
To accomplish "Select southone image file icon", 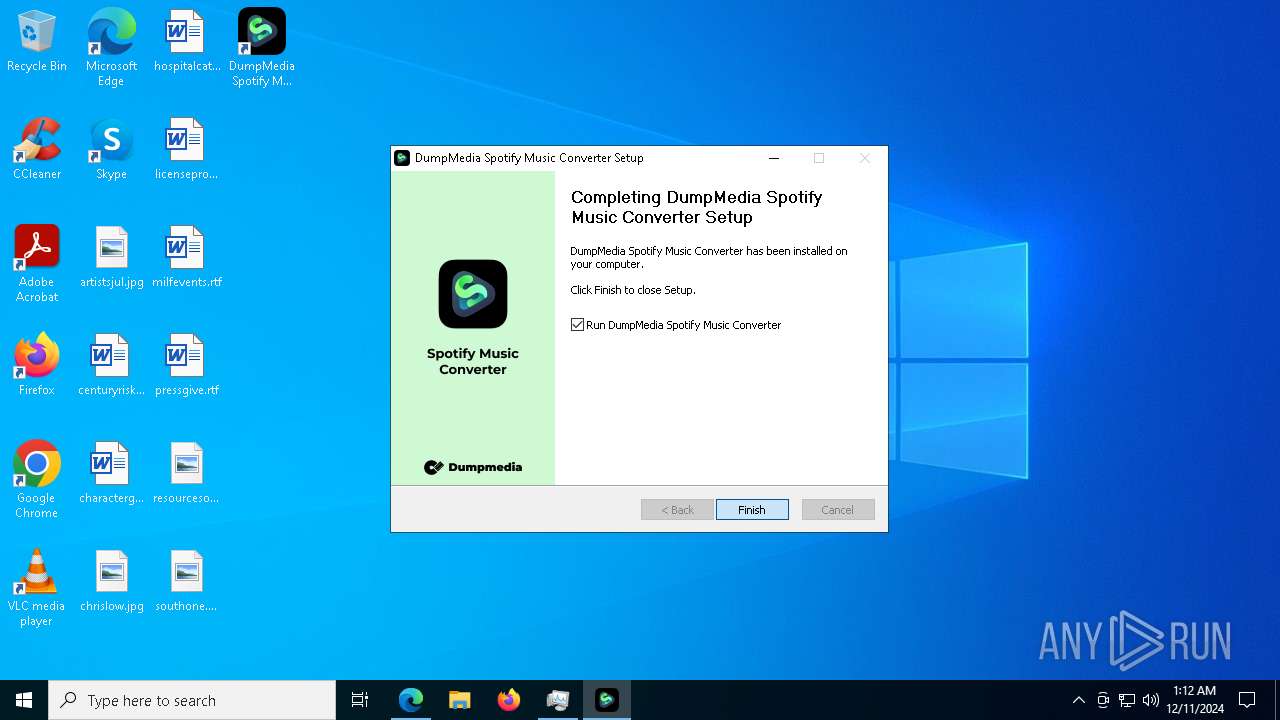I will [x=187, y=581].
